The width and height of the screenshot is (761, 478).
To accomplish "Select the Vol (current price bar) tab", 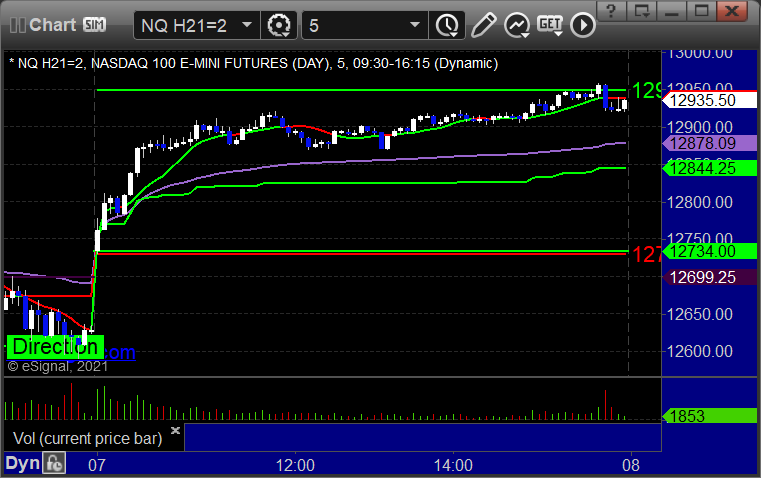I will (x=88, y=438).
